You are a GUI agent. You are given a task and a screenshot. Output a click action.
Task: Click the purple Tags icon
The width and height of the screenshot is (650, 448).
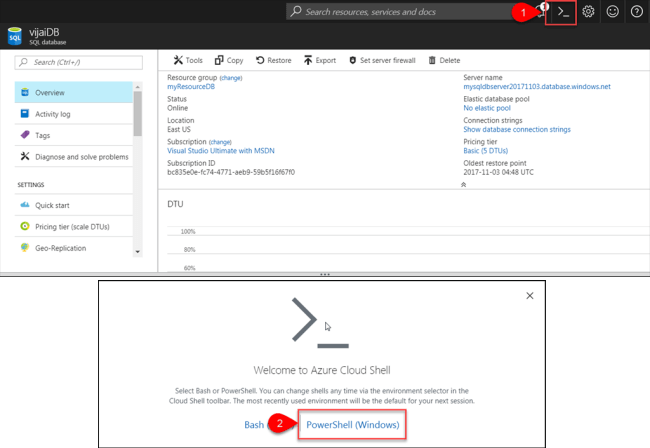tap(25, 135)
